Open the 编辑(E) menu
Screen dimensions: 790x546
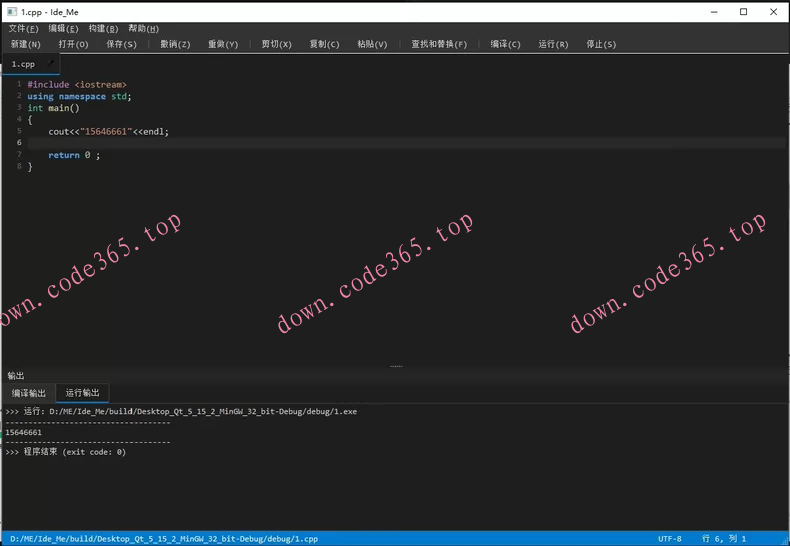(x=64, y=29)
